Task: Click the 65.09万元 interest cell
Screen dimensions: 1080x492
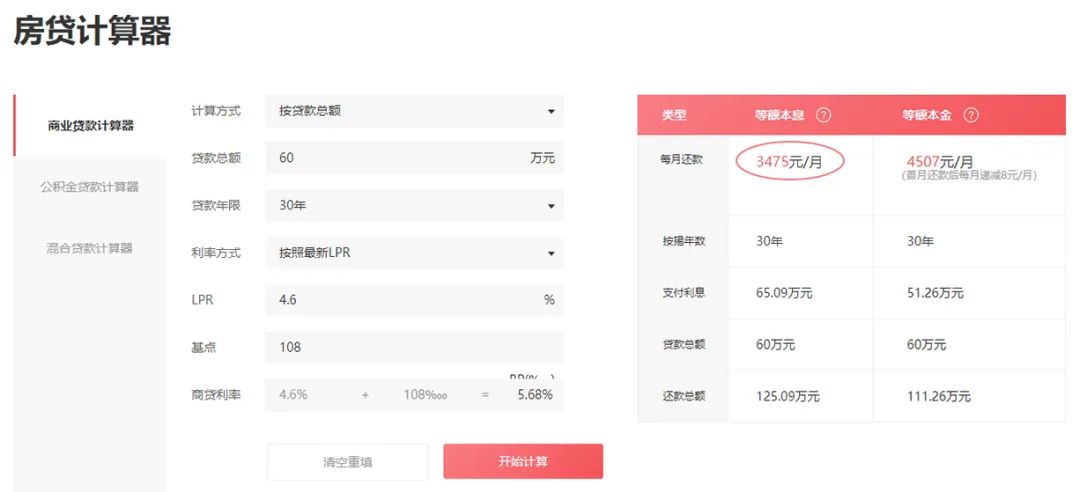Action: 784,293
